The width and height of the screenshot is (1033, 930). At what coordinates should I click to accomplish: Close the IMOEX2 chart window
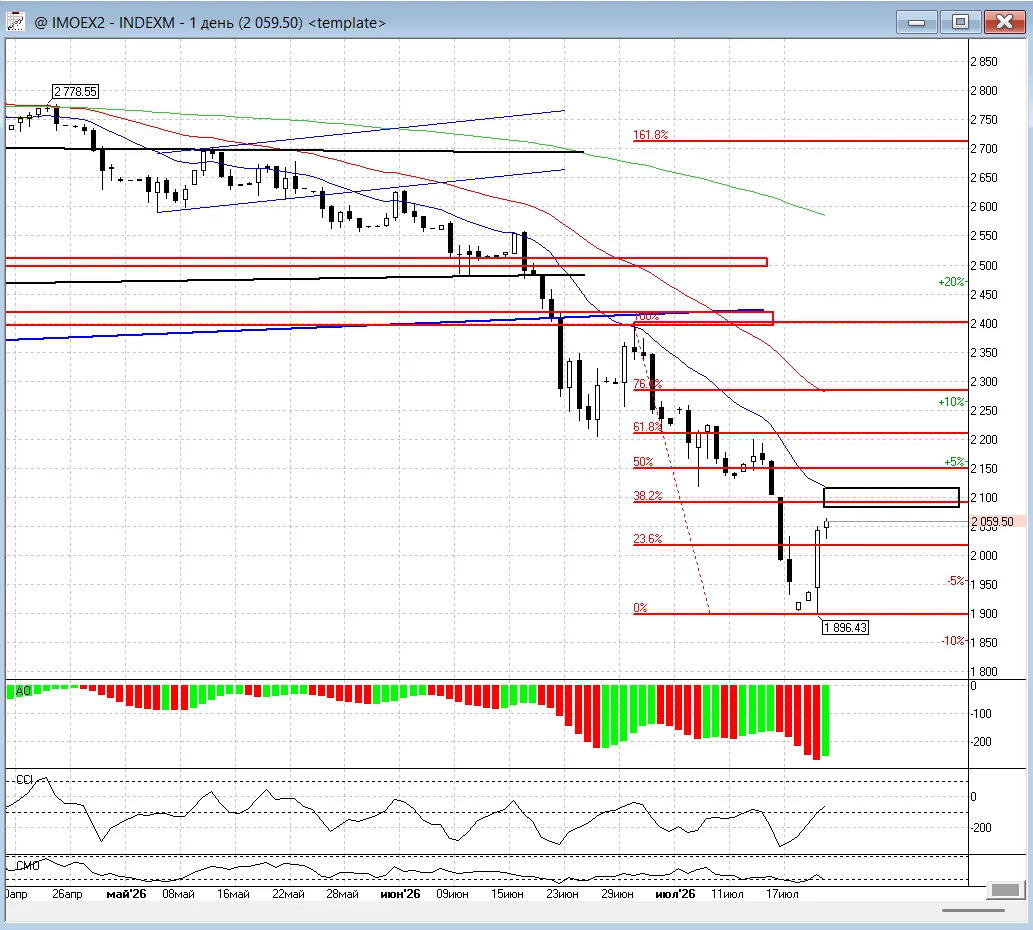1004,22
